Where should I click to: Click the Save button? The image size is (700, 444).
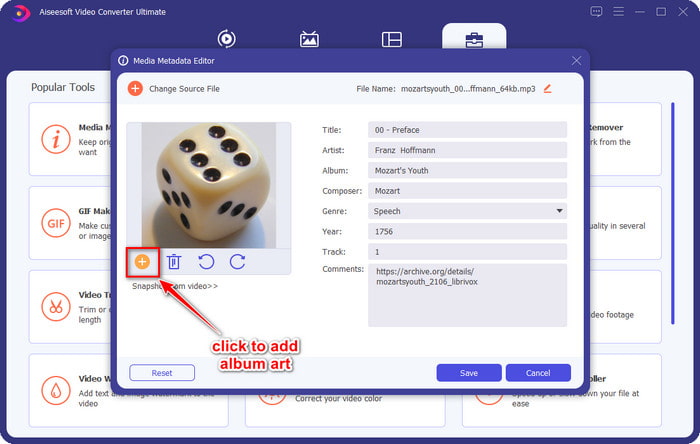pos(469,373)
